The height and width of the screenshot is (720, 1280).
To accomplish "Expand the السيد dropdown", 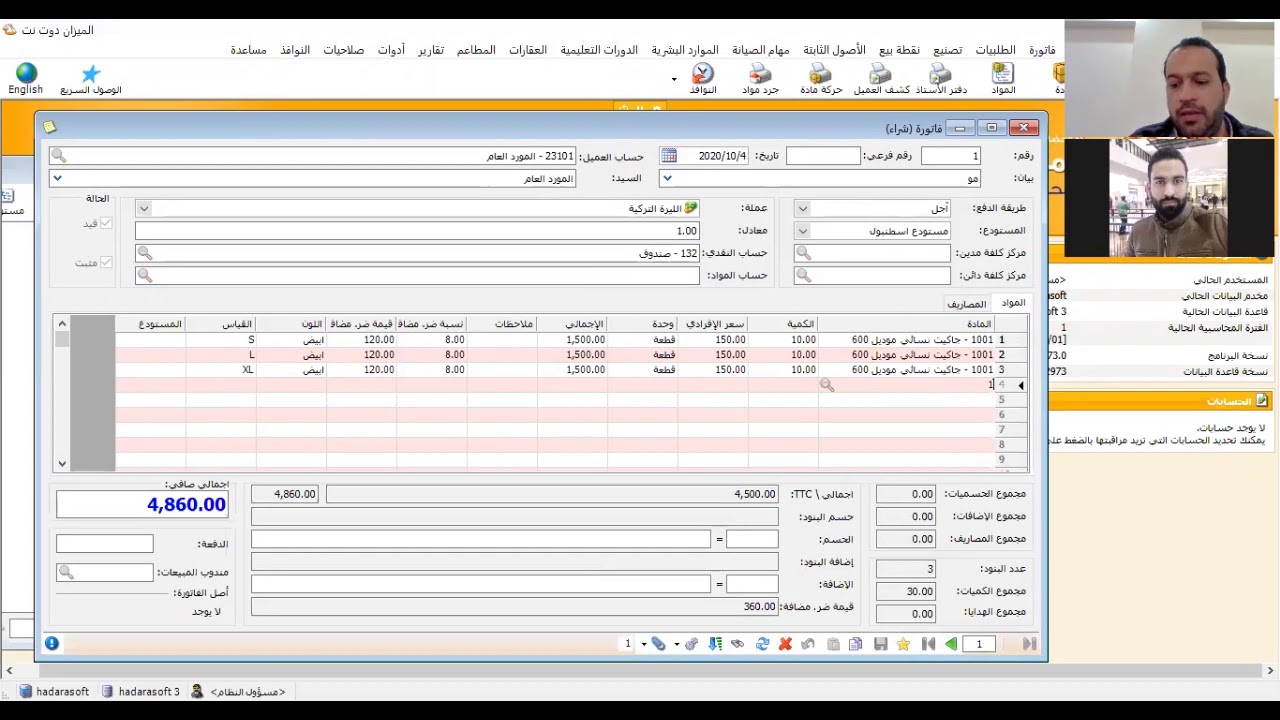I will [x=57, y=178].
